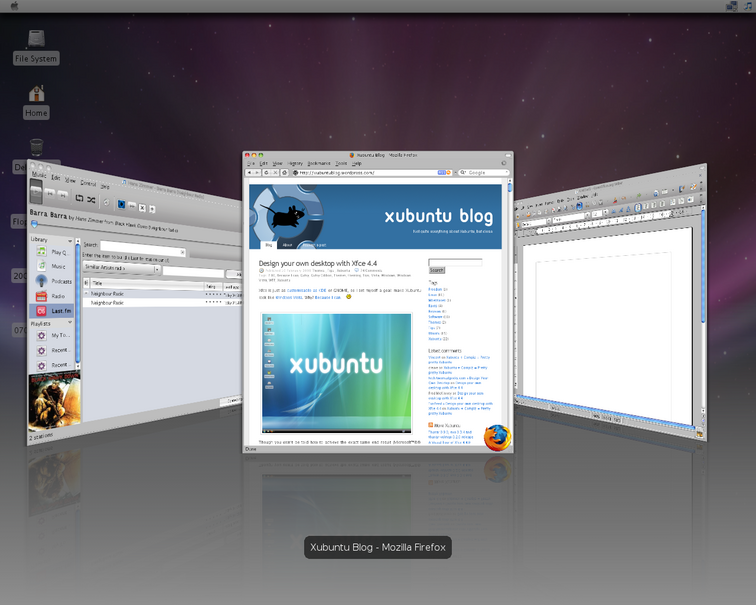Click the Title column header in music player
The height and width of the screenshot is (605, 756).
point(147,284)
